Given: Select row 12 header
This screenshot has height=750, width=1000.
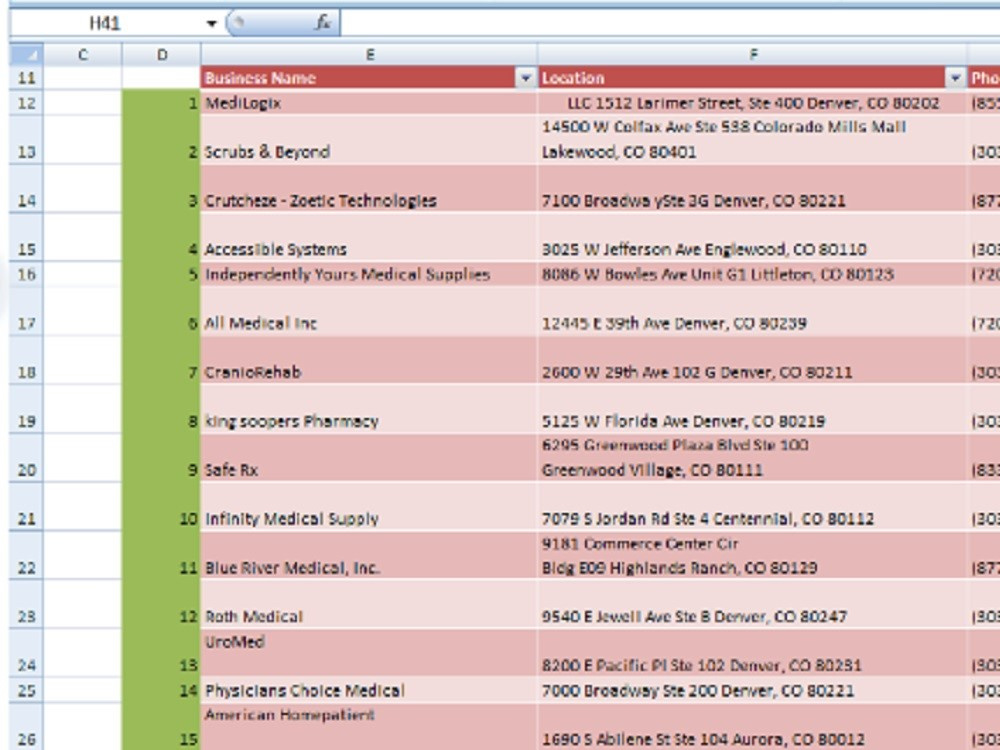Looking at the screenshot, I should 26,103.
